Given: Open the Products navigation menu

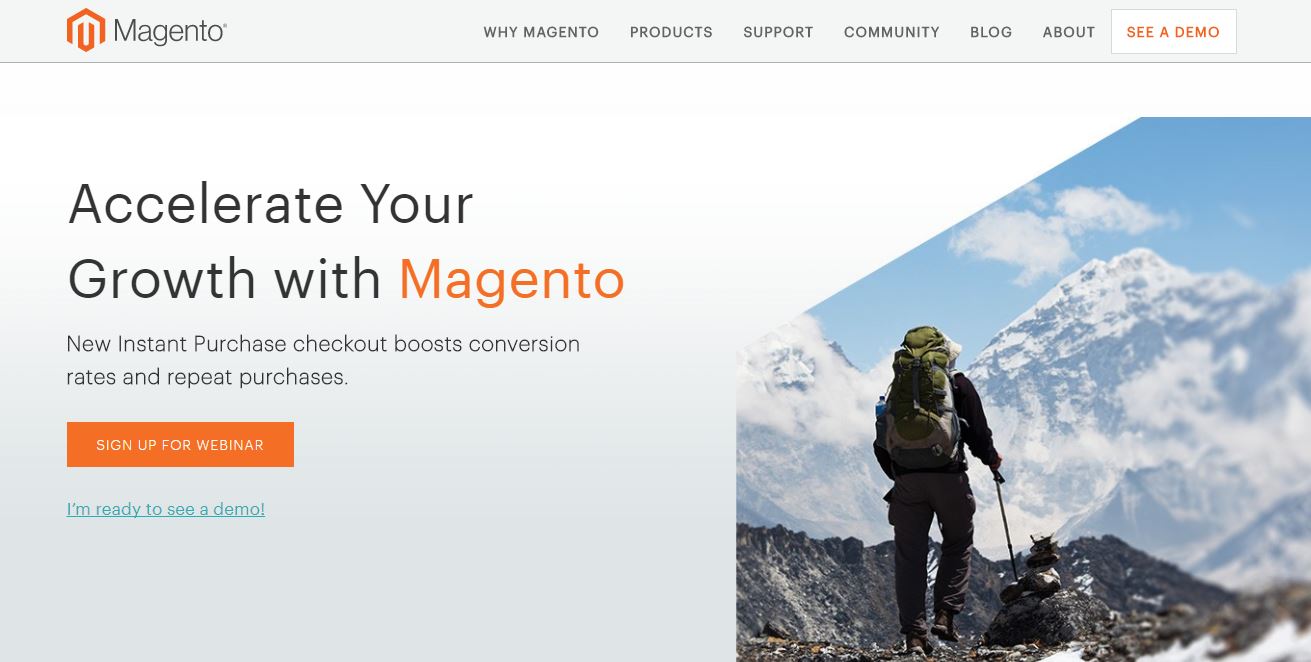Looking at the screenshot, I should (x=671, y=32).
